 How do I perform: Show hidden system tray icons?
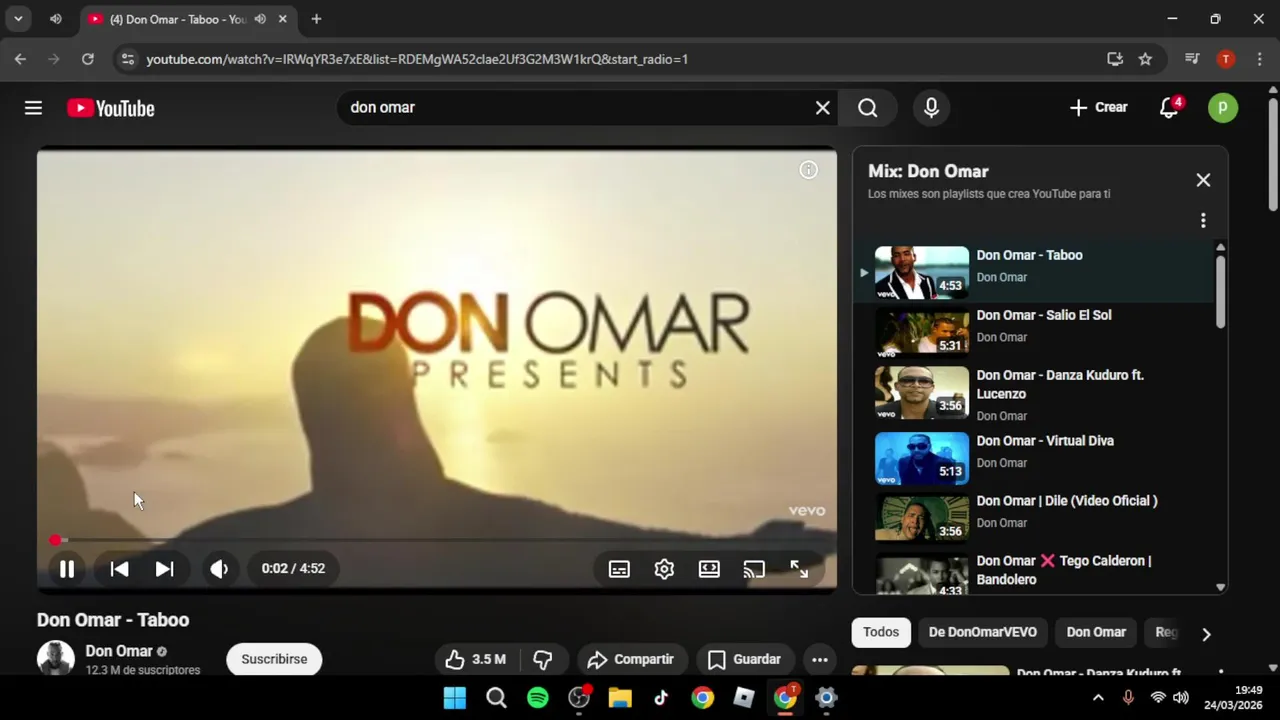[x=1098, y=698]
